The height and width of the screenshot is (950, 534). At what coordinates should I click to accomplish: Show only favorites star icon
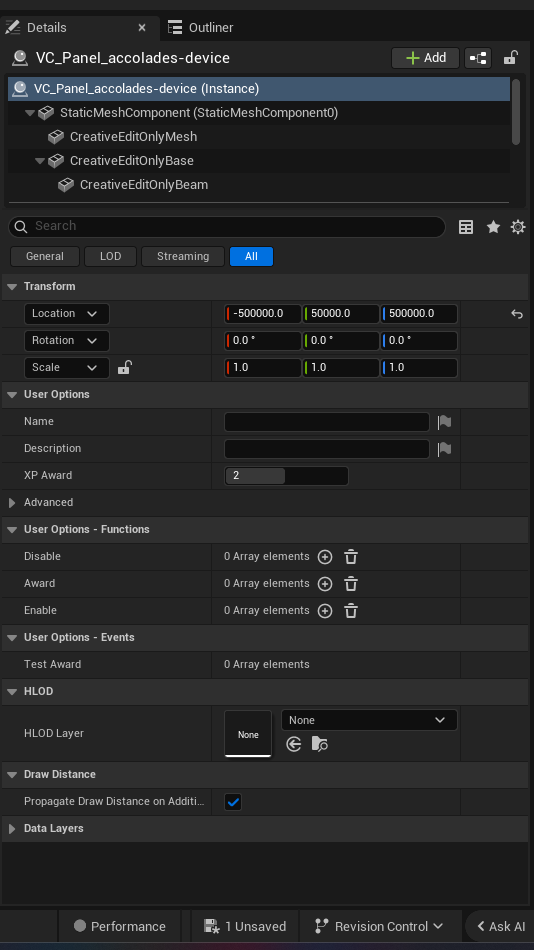click(493, 227)
